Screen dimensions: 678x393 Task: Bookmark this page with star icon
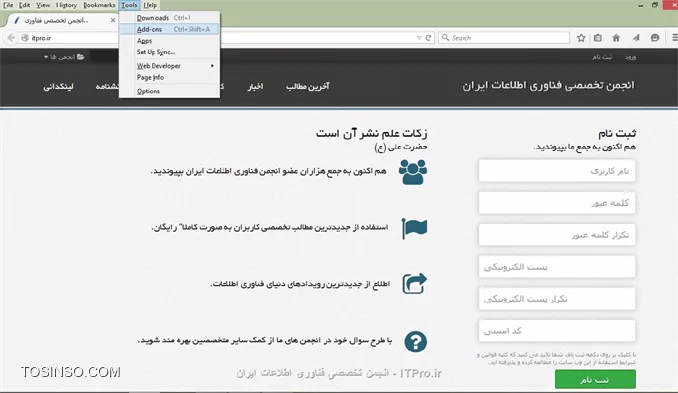(581, 38)
